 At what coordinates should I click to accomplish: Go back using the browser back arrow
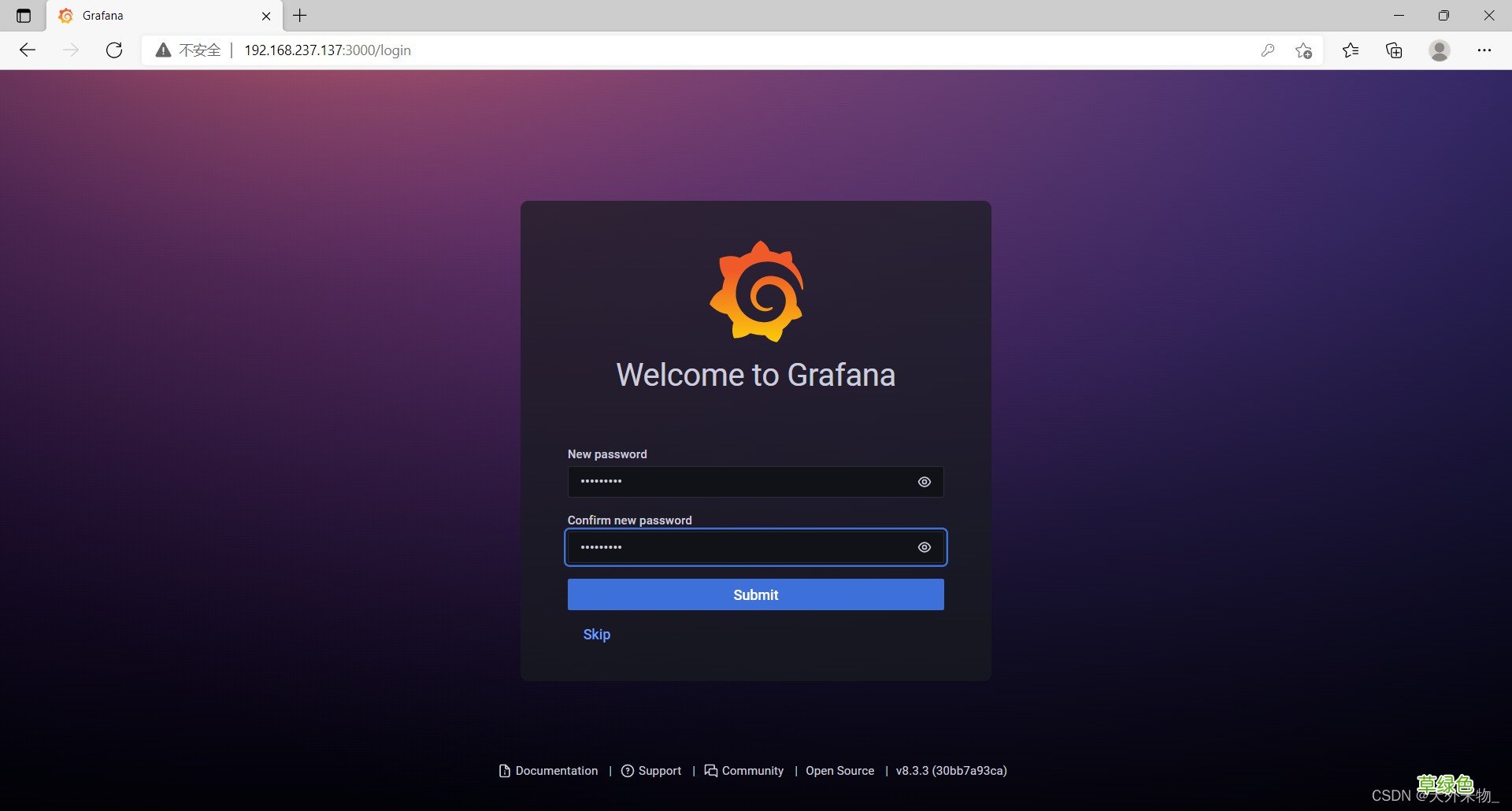[x=28, y=50]
